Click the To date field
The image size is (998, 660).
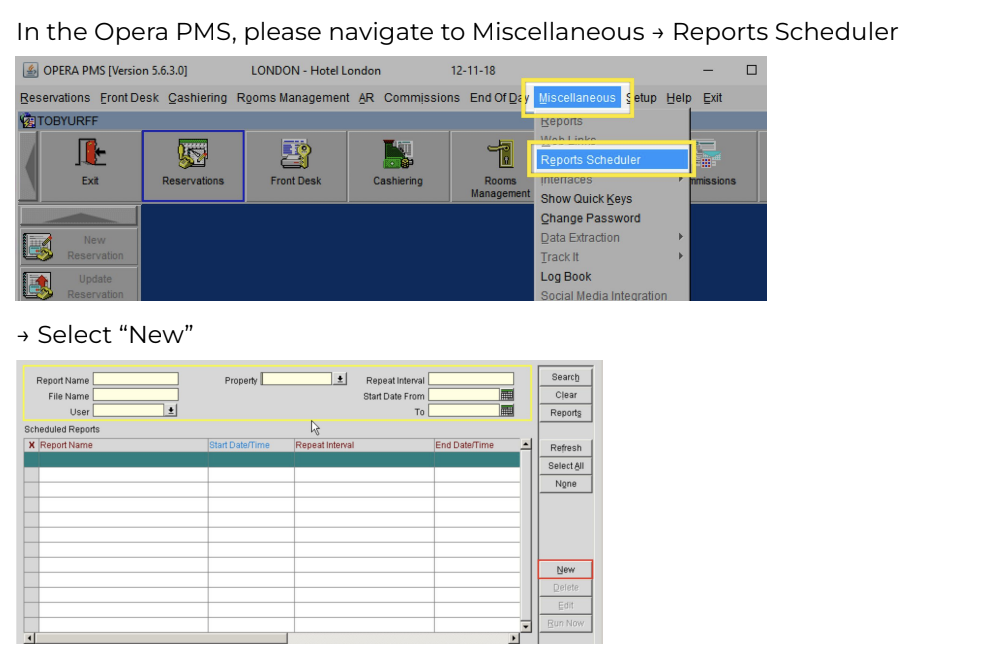pos(464,411)
